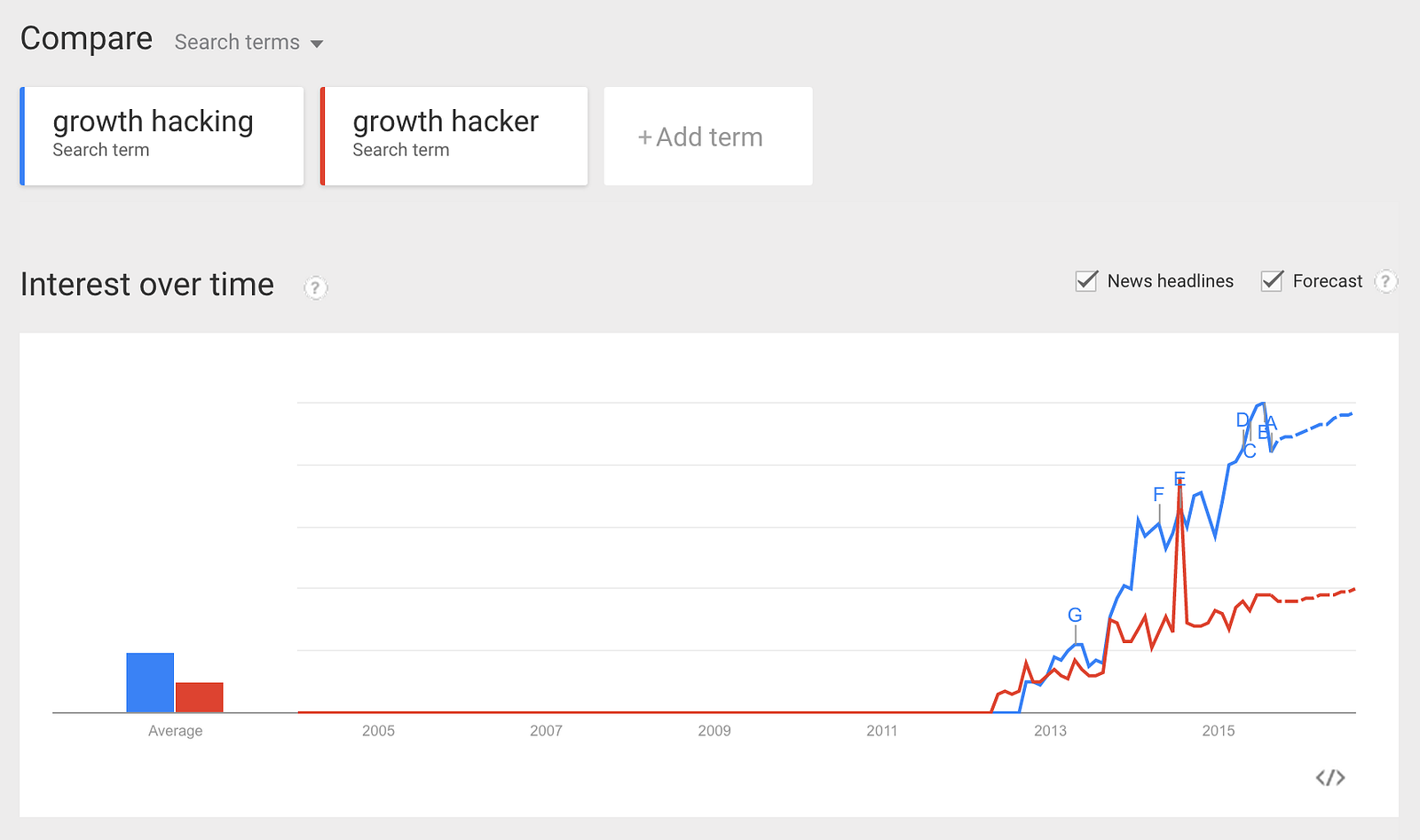This screenshot has height=840, width=1420.
Task: Click the red Average bar
Action: point(200,697)
